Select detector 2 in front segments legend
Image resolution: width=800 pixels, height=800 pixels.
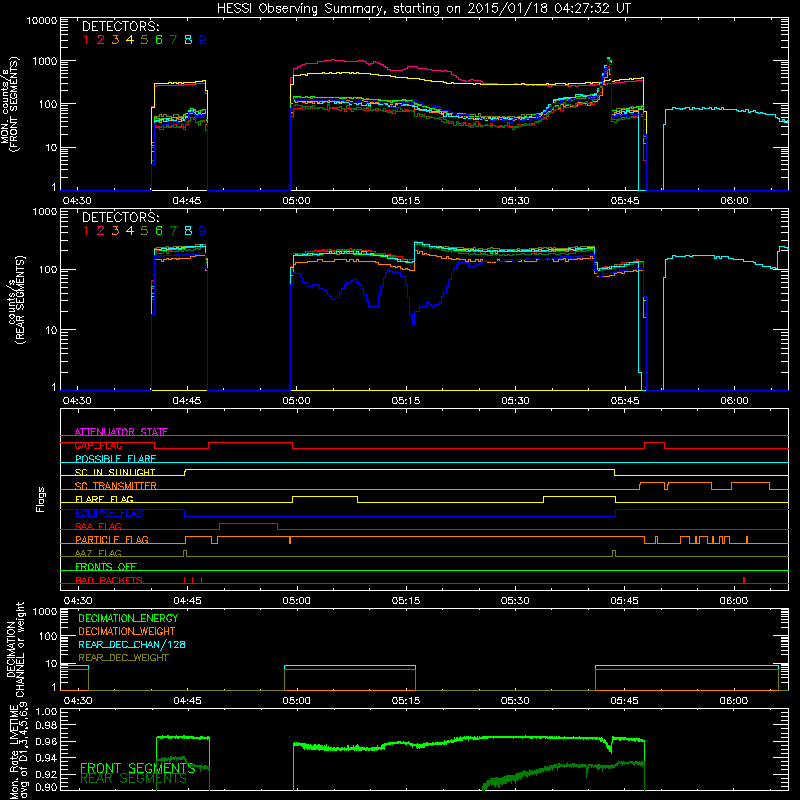101,40
